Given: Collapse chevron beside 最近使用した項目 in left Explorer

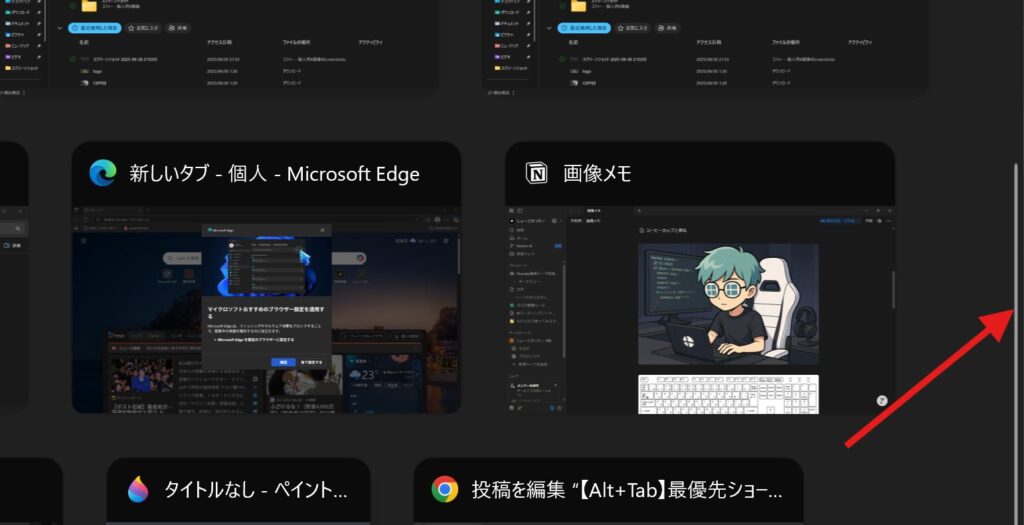Looking at the screenshot, I should (x=60, y=30).
